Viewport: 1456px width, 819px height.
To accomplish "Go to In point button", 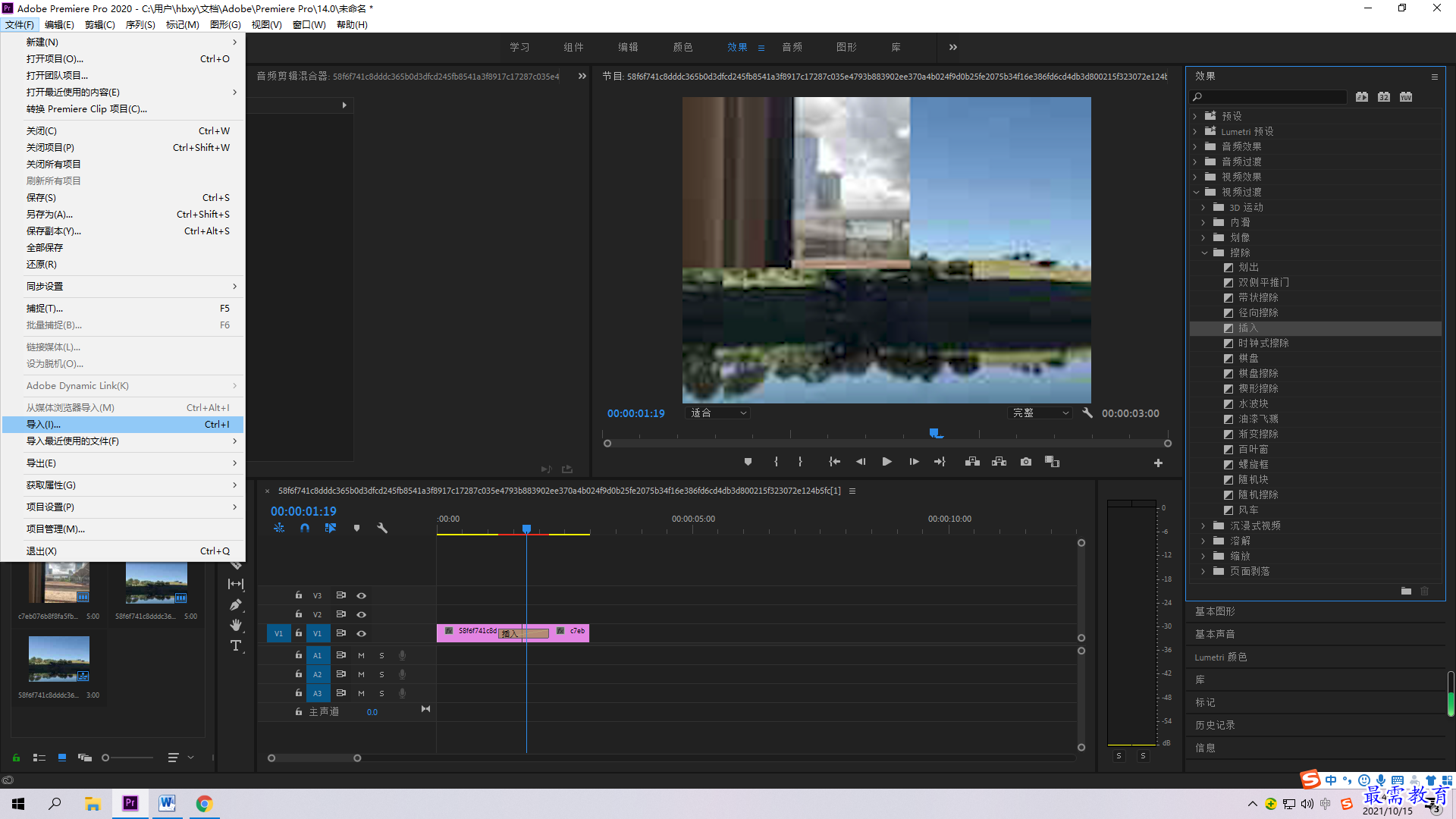I will tap(834, 462).
